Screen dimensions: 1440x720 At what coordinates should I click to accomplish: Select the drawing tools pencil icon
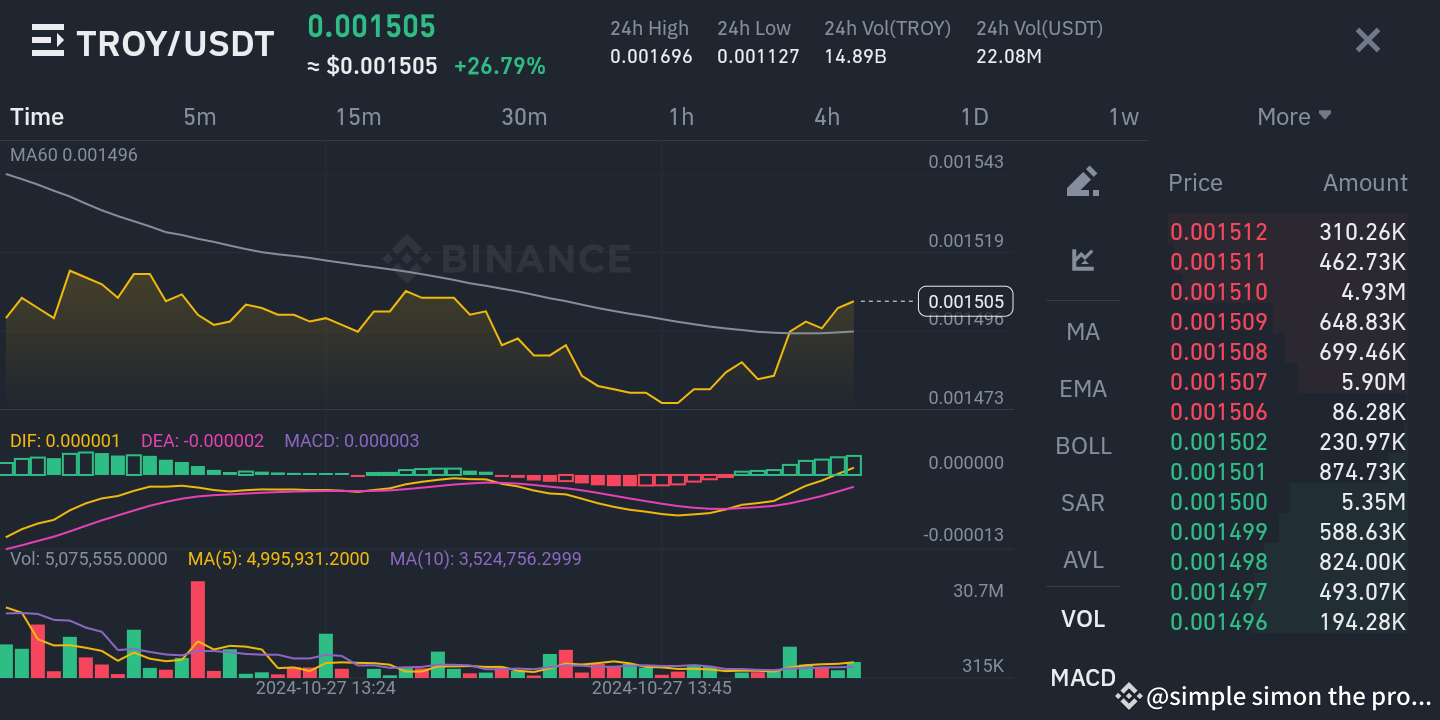[x=1083, y=182]
